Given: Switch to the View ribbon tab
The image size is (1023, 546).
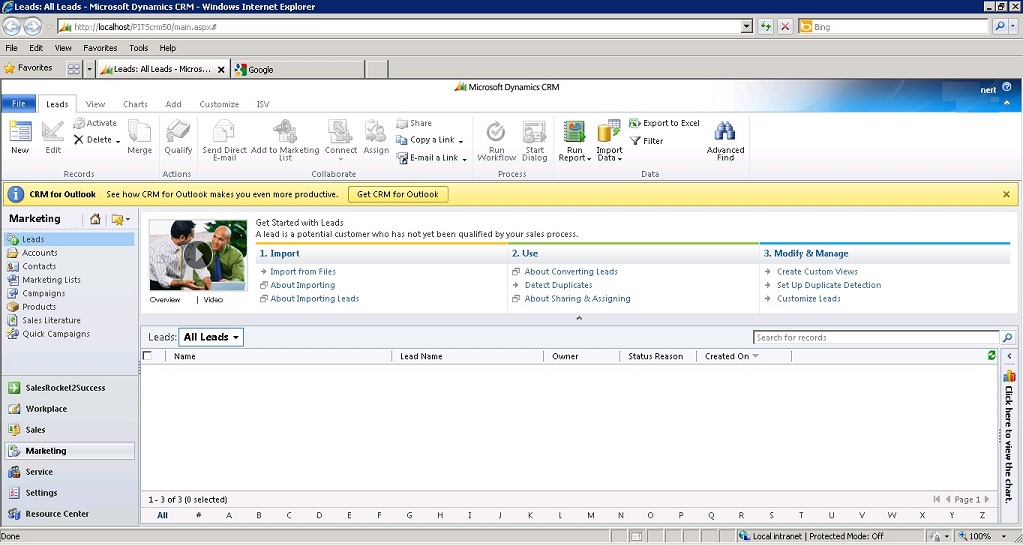Looking at the screenshot, I should 95,104.
